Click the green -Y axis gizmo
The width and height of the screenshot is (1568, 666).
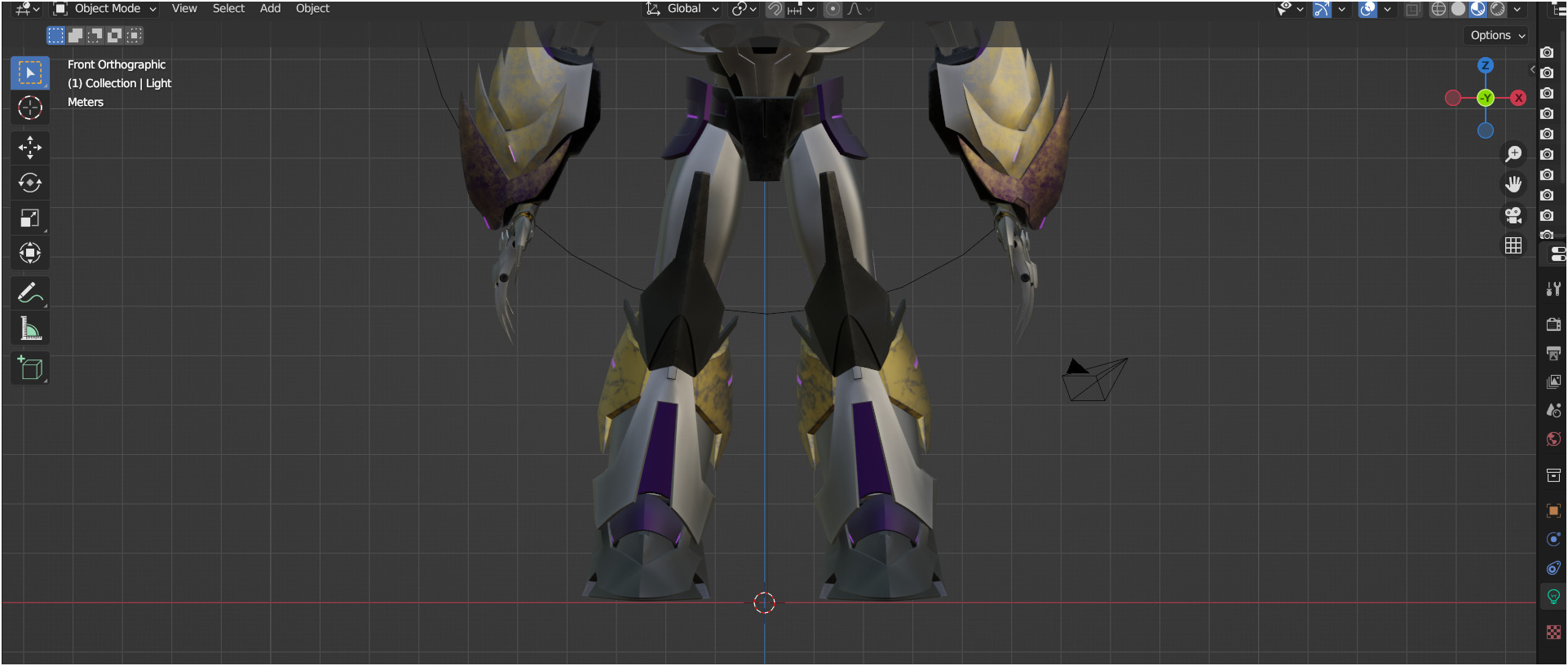coord(1486,98)
